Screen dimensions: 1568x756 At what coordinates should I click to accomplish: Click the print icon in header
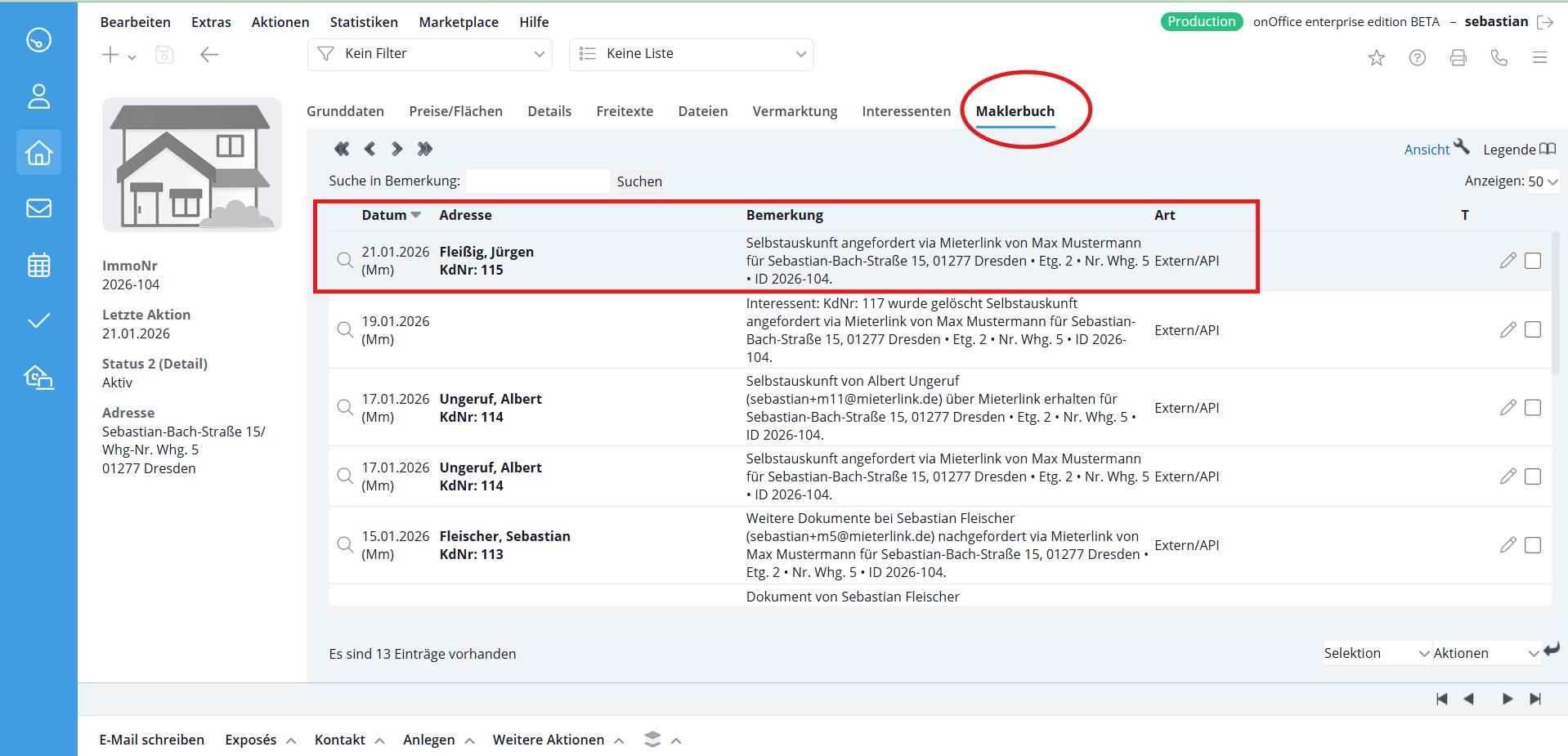(x=1458, y=58)
